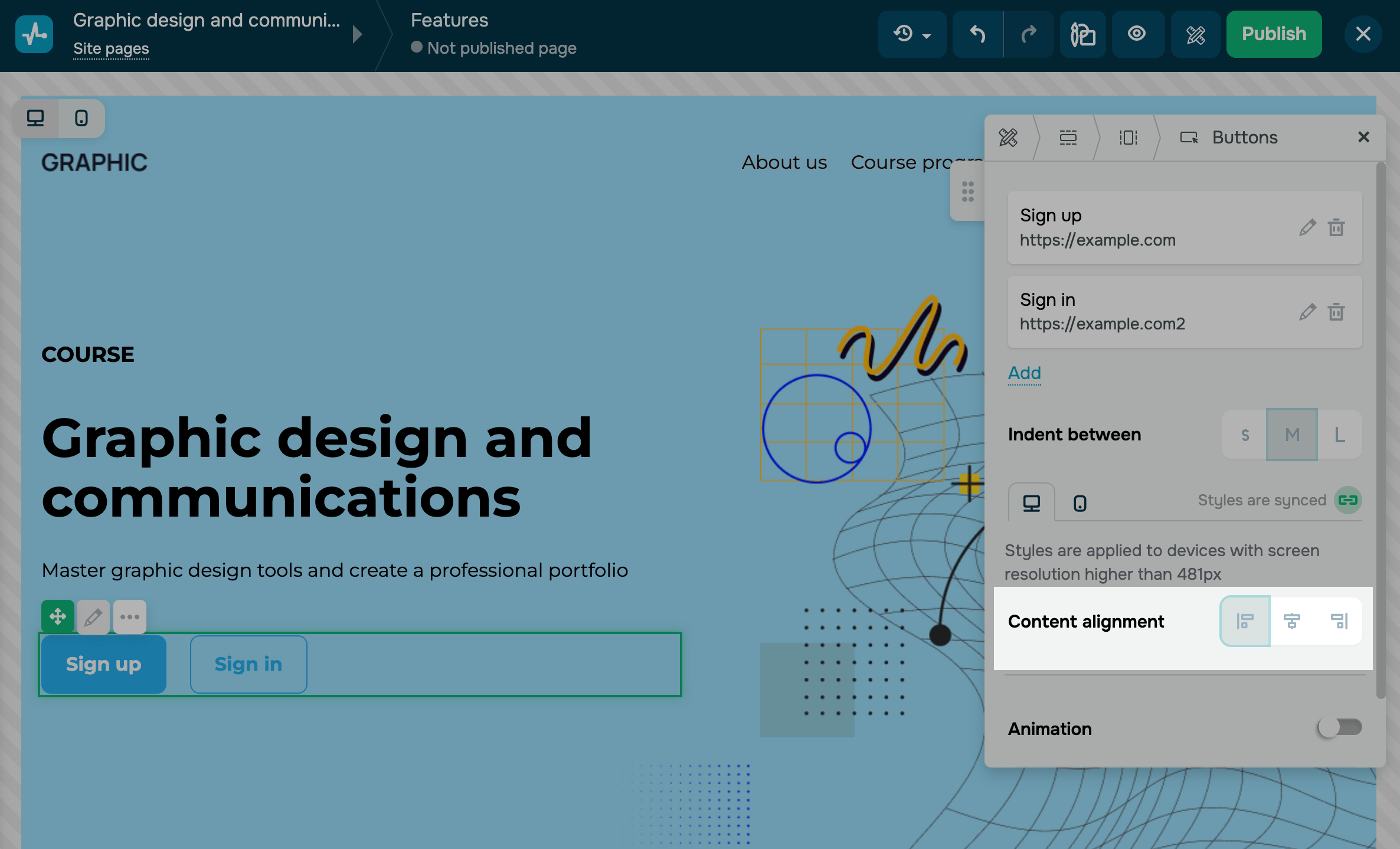
Task: Open more options menu on the buttons block
Action: [130, 616]
